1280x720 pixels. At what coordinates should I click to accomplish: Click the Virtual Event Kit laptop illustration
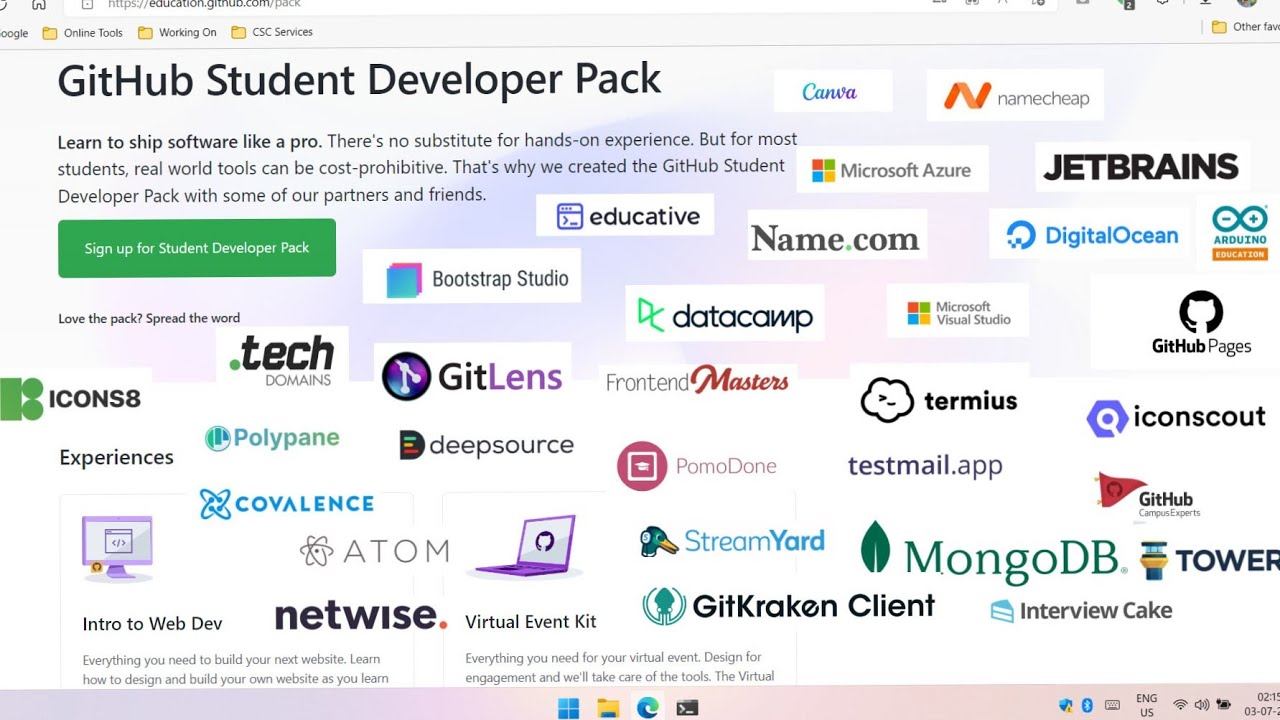point(526,547)
